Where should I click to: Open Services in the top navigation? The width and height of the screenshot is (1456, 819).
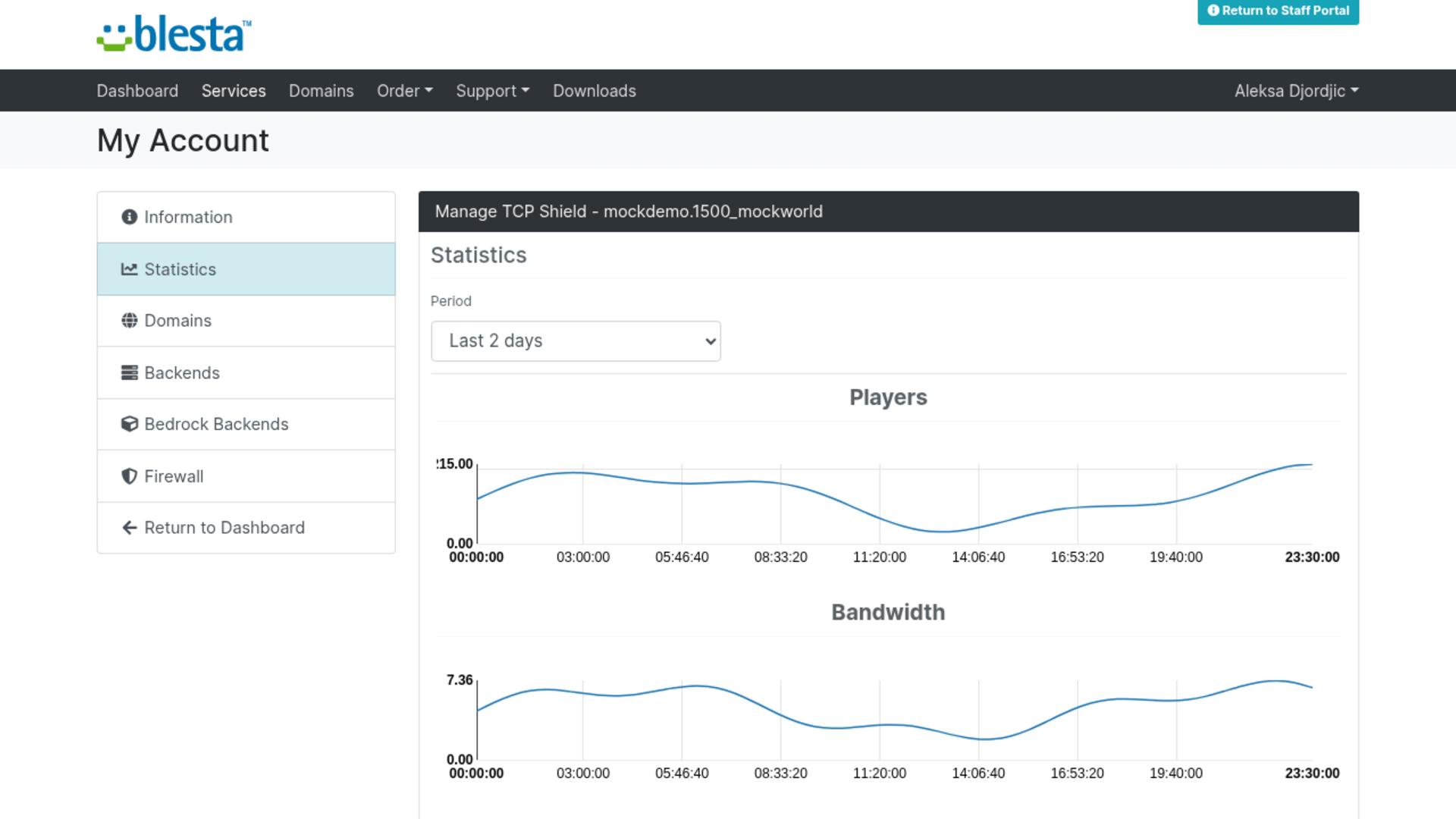[234, 91]
